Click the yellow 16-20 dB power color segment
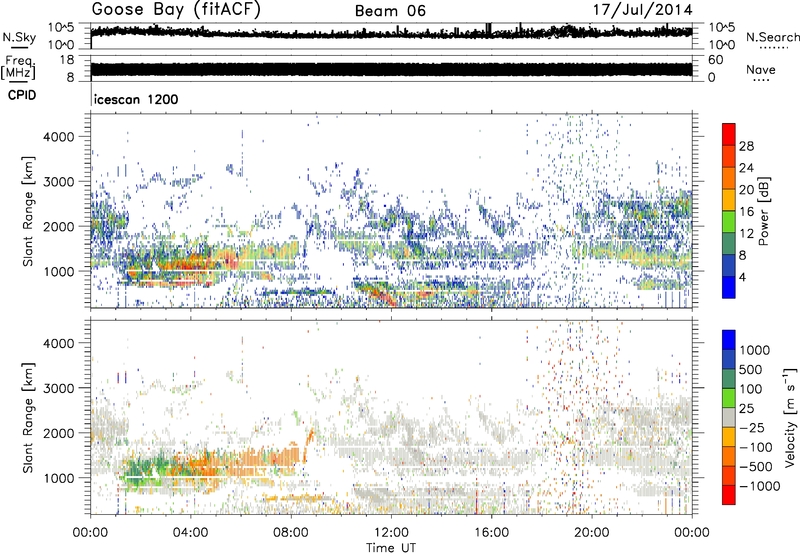Image resolution: width=800 pixels, height=554 pixels. [729, 199]
